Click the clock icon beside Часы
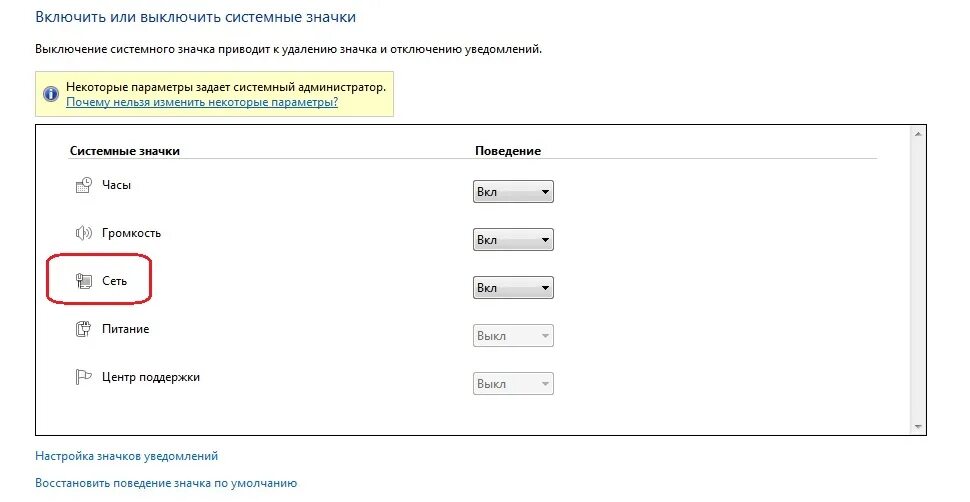Image resolution: width=970 pixels, height=502 pixels. click(83, 185)
